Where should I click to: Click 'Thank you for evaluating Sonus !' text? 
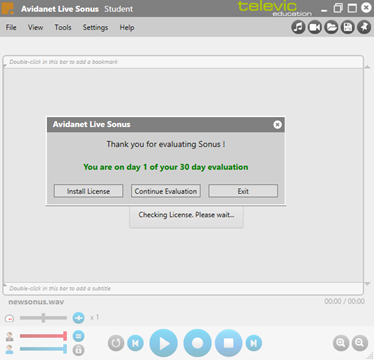pos(166,144)
